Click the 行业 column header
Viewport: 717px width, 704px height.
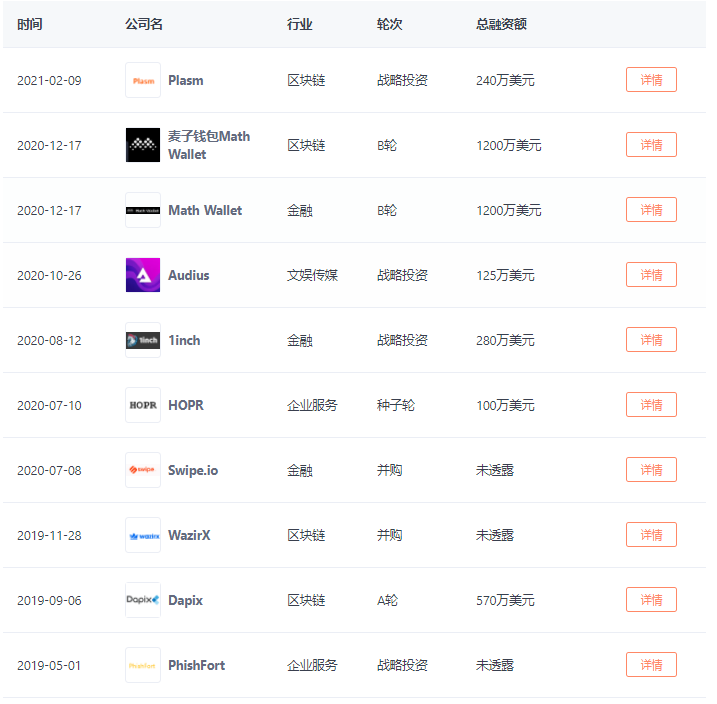pyautogui.click(x=300, y=24)
